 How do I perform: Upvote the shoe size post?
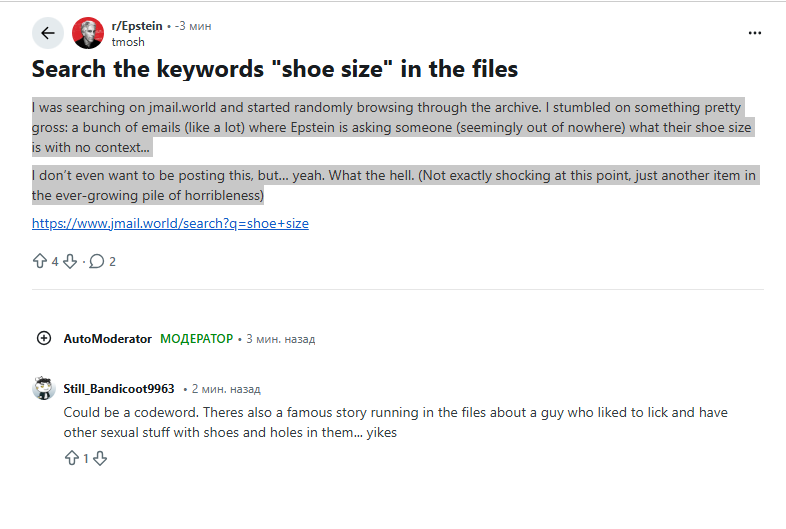pos(40,261)
